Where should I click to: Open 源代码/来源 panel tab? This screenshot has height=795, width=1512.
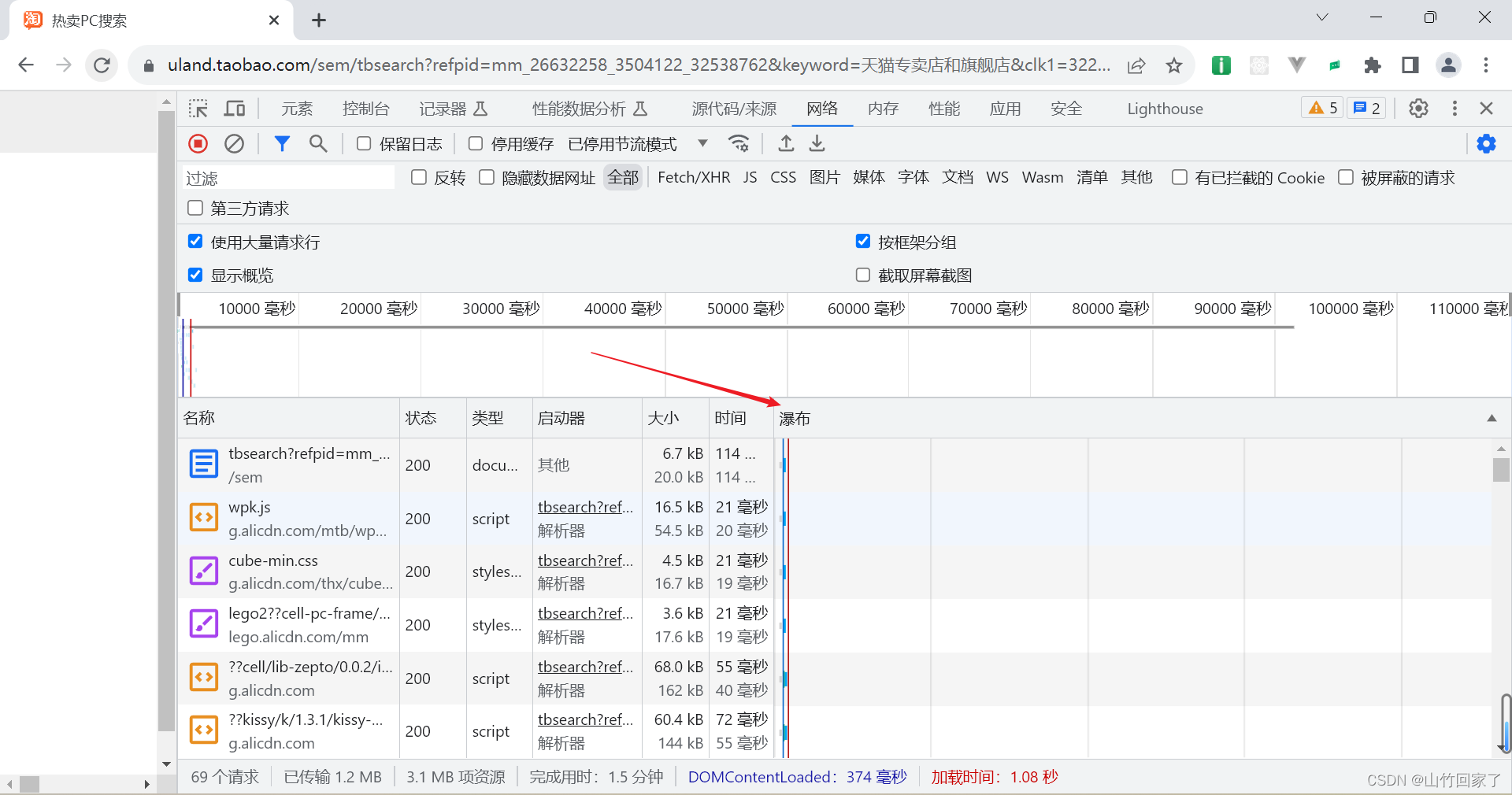pyautogui.click(x=734, y=109)
